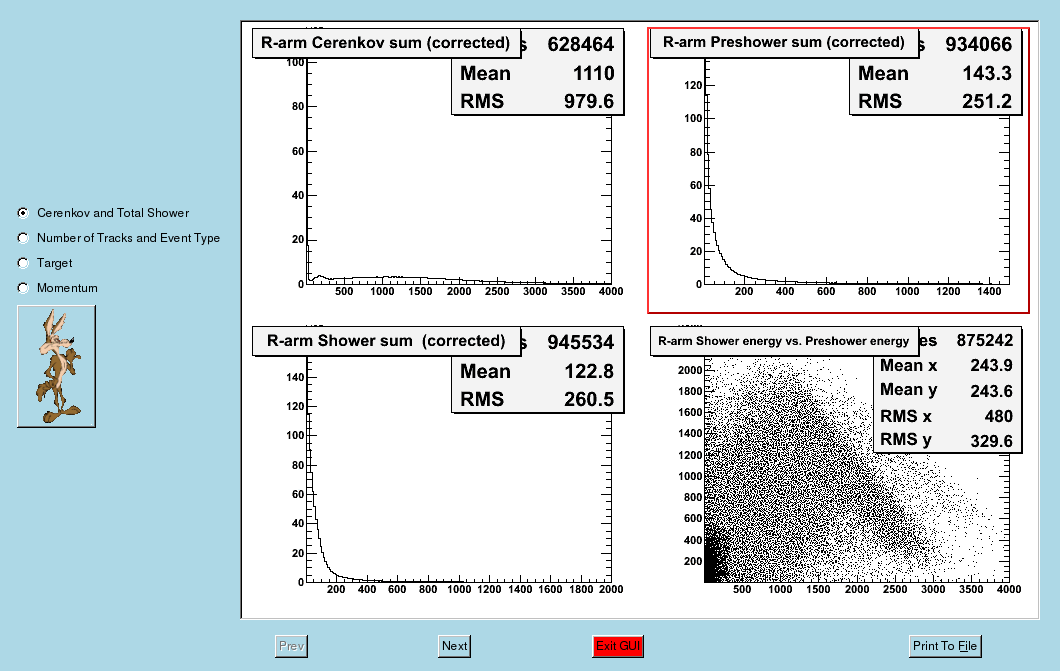Screen dimensions: 1060x671
Task: Click the R-arm Shower sum (corrected) title
Action: click(386, 341)
